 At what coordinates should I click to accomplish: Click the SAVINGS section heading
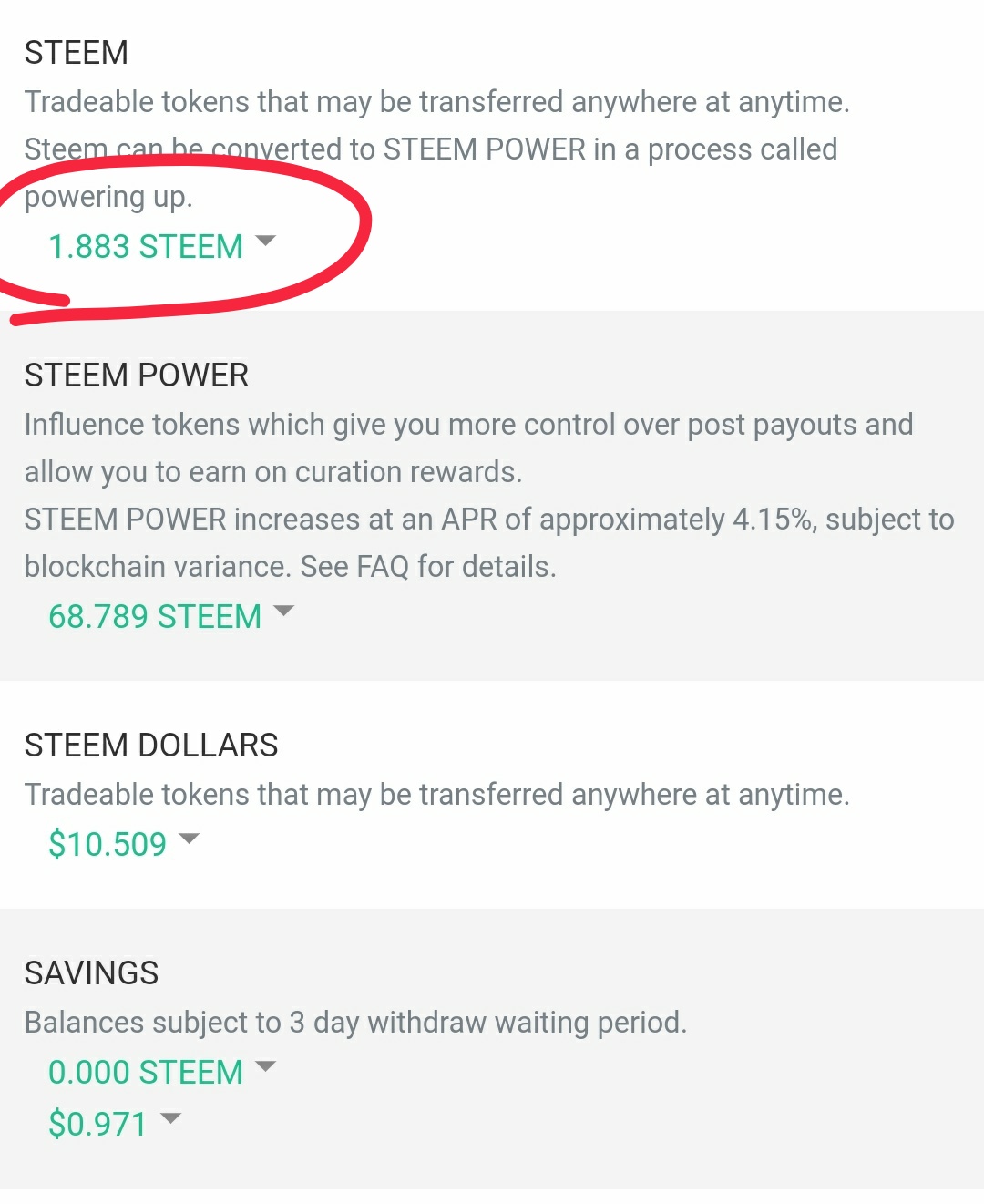[91, 973]
